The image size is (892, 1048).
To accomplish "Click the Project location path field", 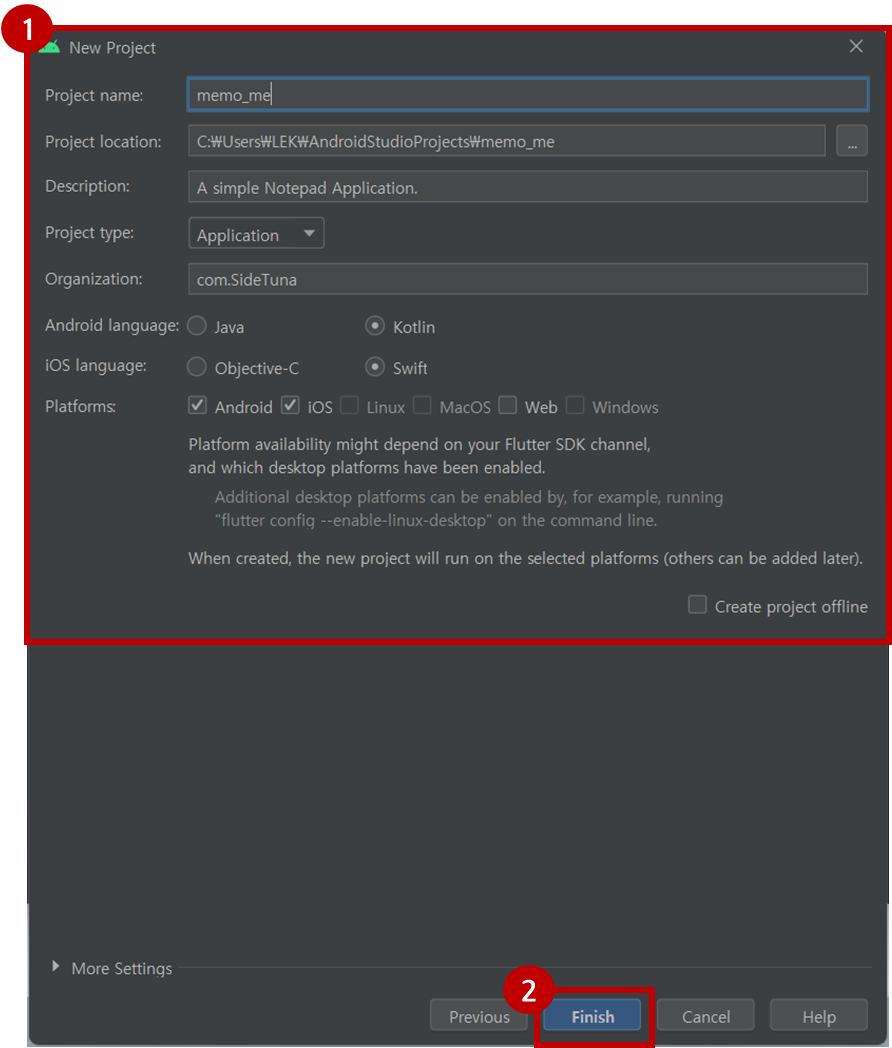I will [x=506, y=141].
